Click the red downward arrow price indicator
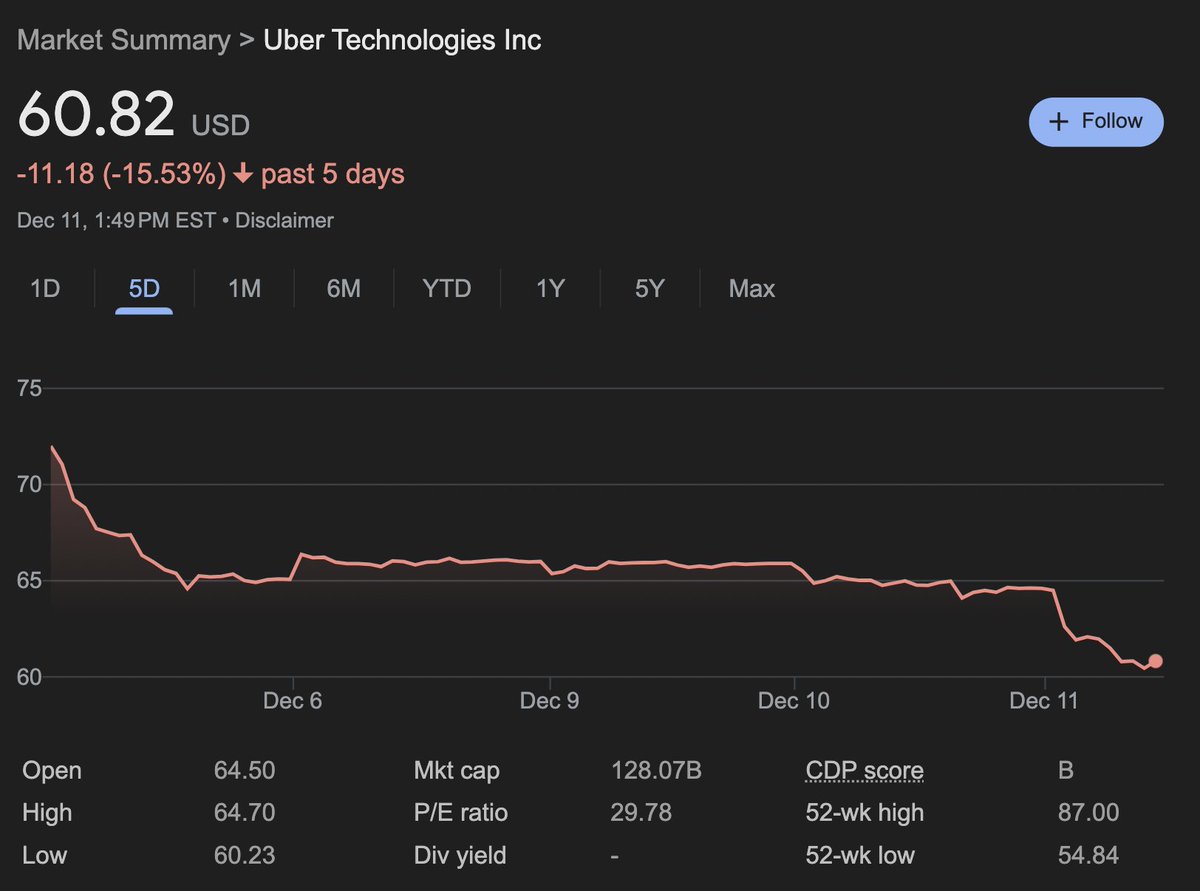This screenshot has height=891, width=1200. point(242,173)
